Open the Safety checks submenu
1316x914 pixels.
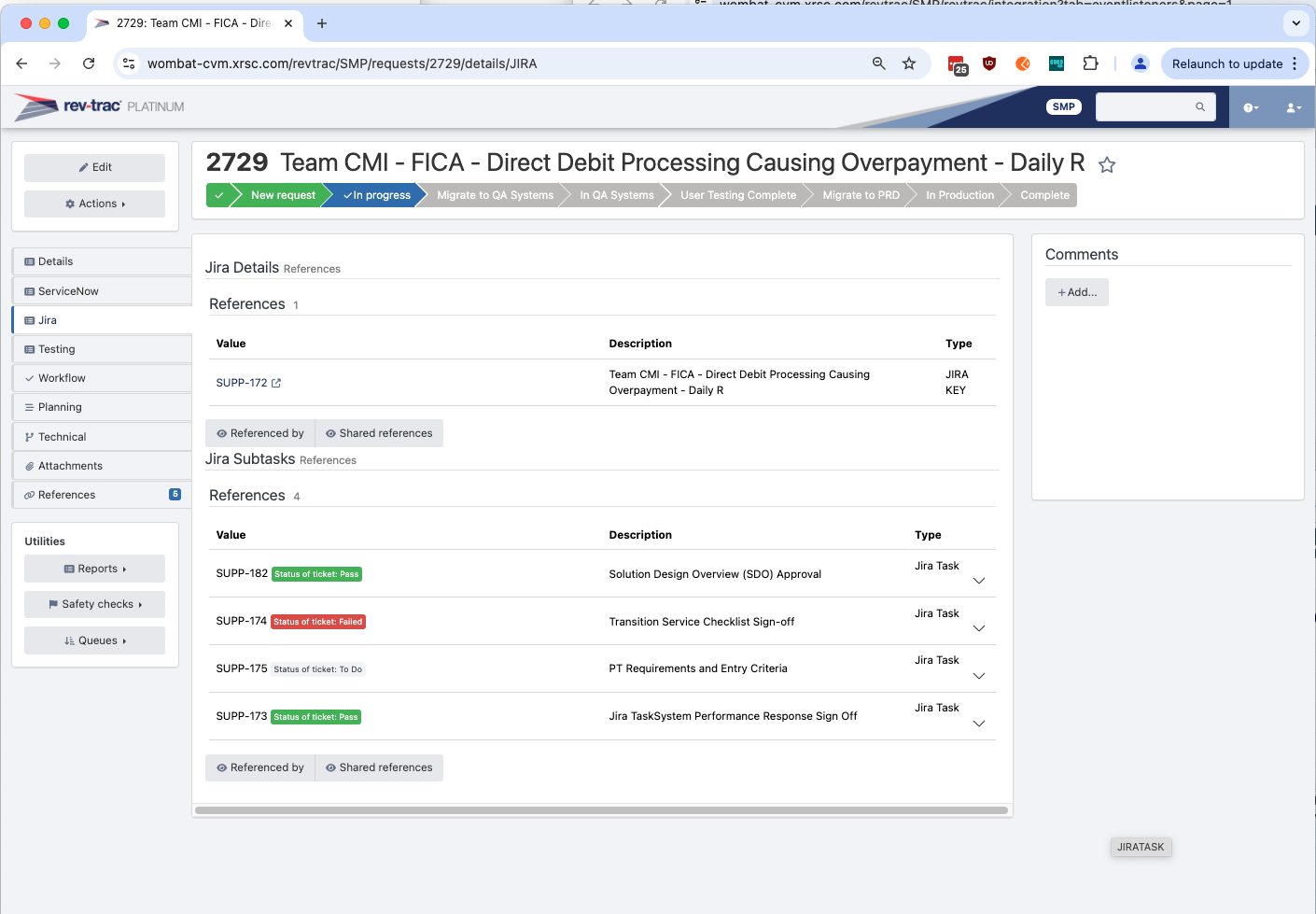(94, 604)
